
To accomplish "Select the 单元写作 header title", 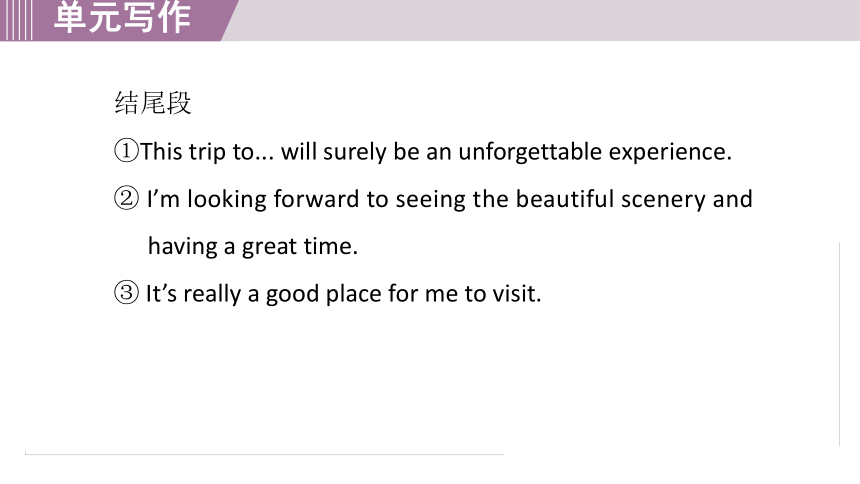I will pos(122,17).
